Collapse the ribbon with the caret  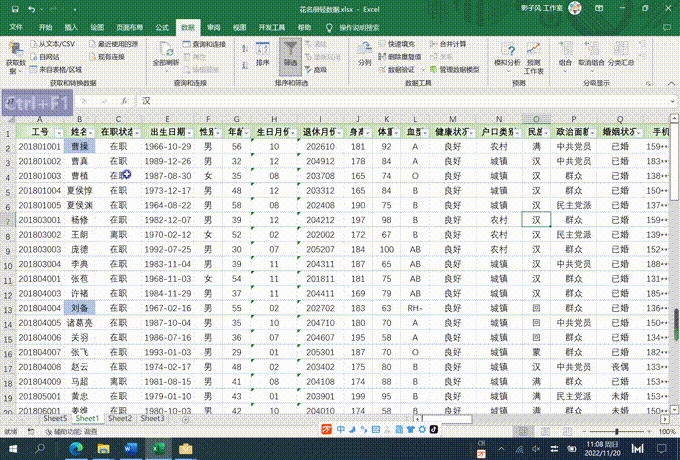(x=671, y=83)
